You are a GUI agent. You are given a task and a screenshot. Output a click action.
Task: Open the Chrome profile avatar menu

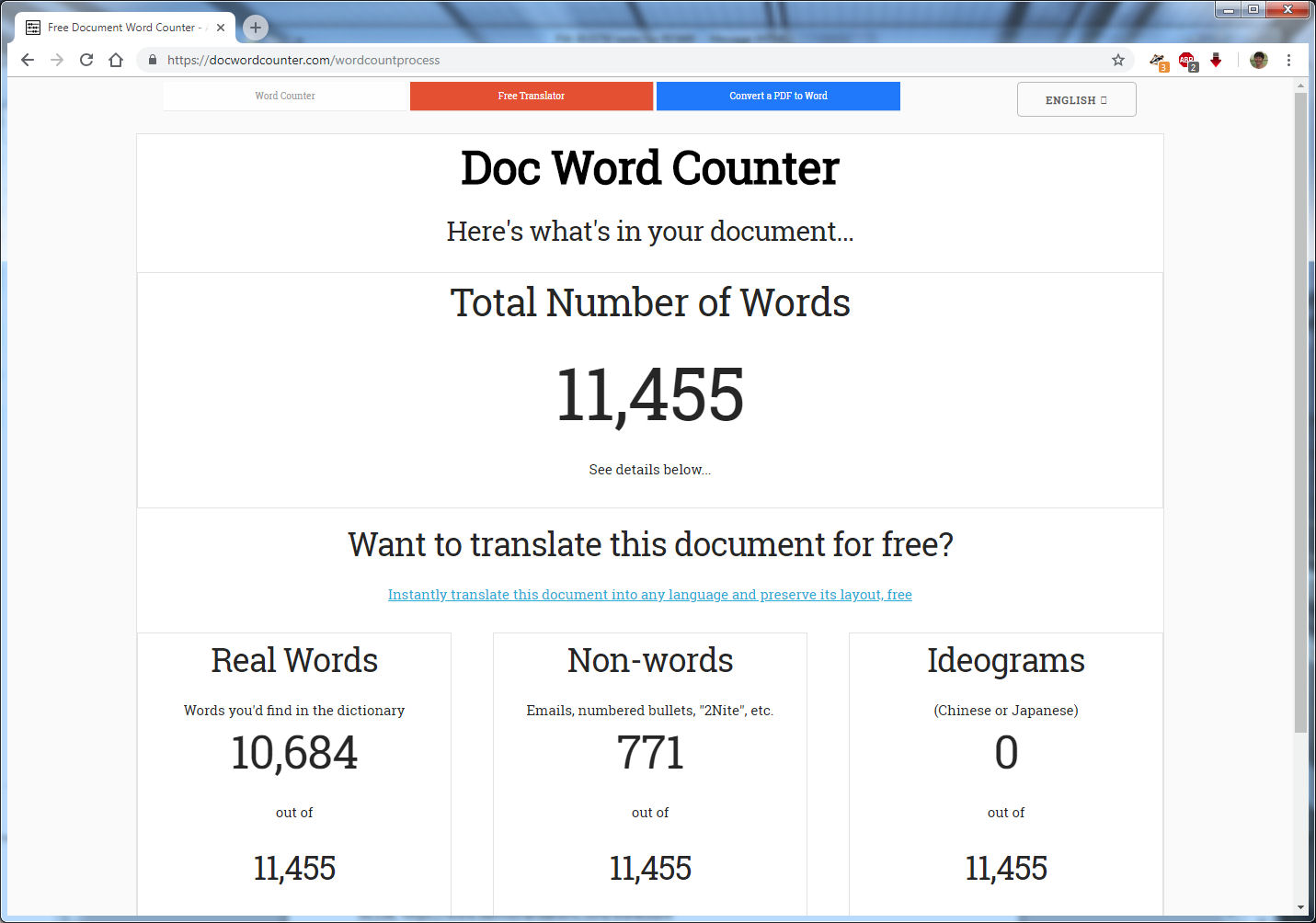point(1258,60)
